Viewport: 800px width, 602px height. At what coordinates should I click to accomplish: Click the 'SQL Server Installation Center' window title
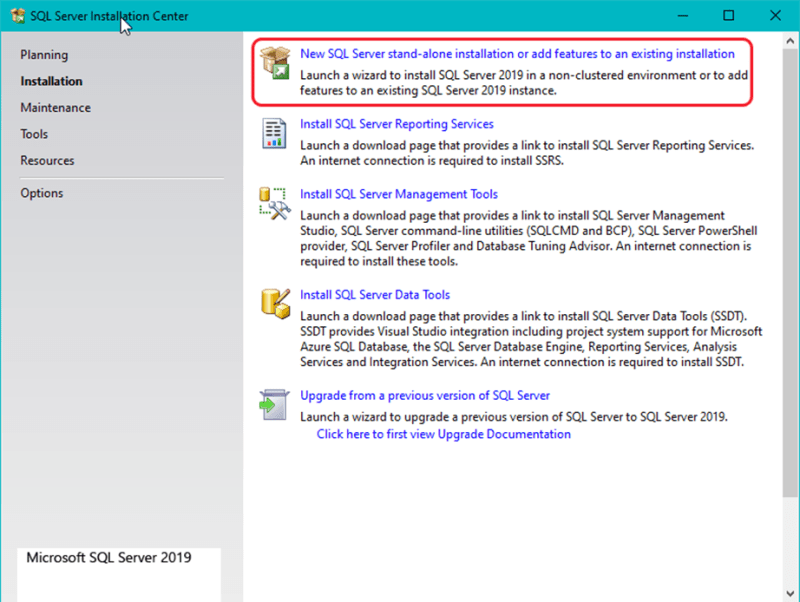(109, 16)
